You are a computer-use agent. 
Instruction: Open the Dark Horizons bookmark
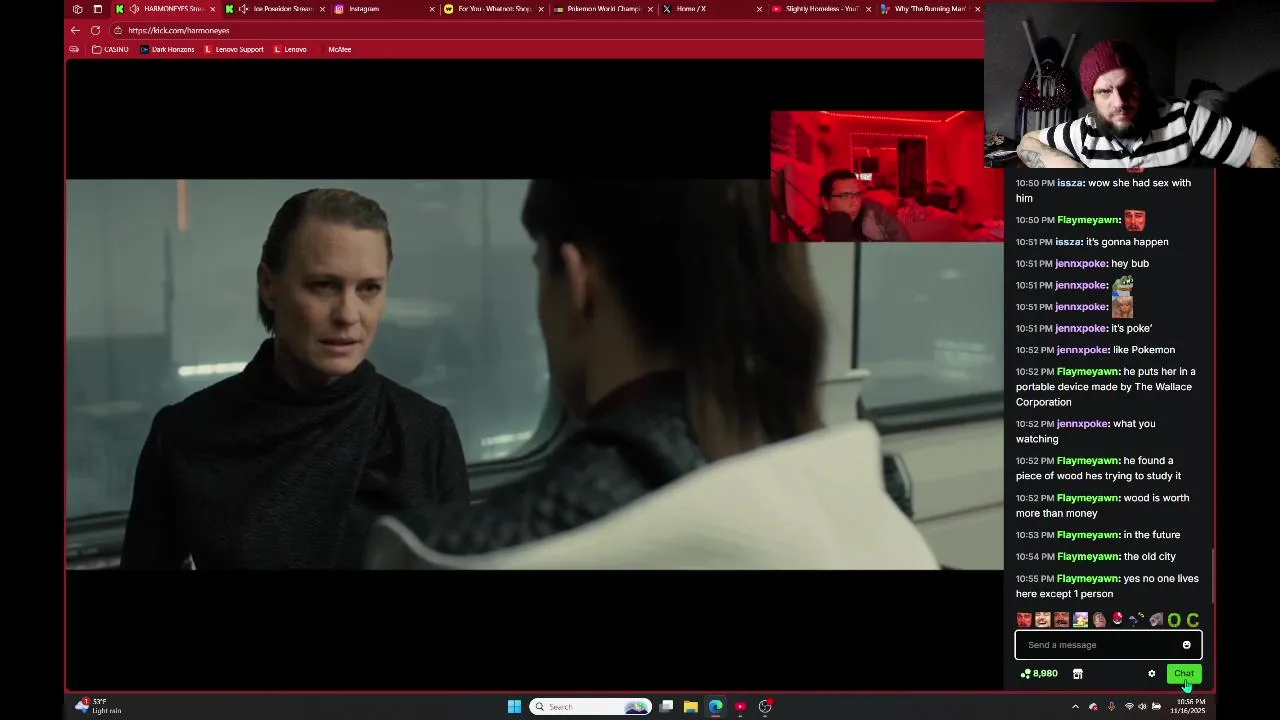(x=167, y=49)
